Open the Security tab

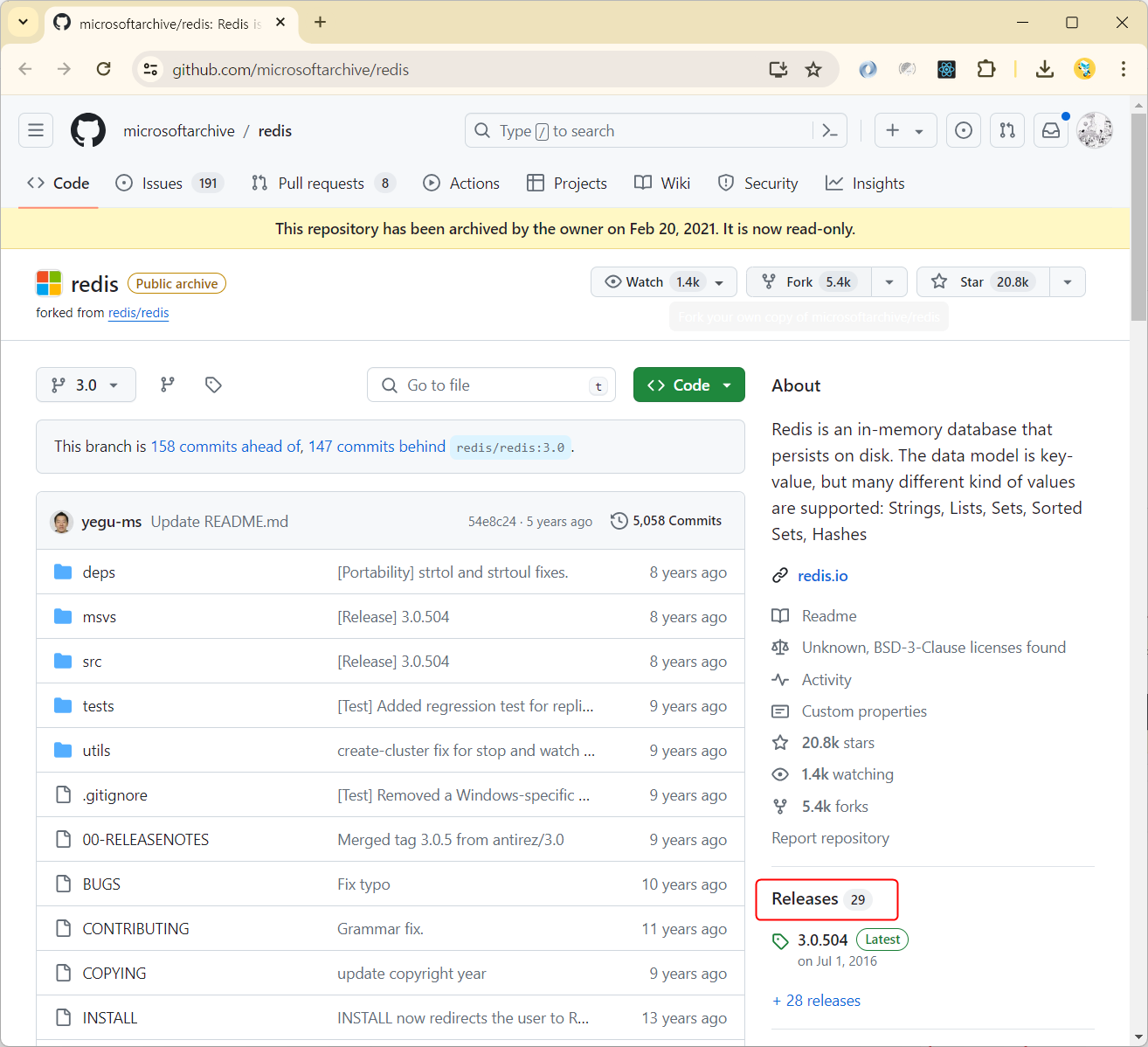click(757, 184)
